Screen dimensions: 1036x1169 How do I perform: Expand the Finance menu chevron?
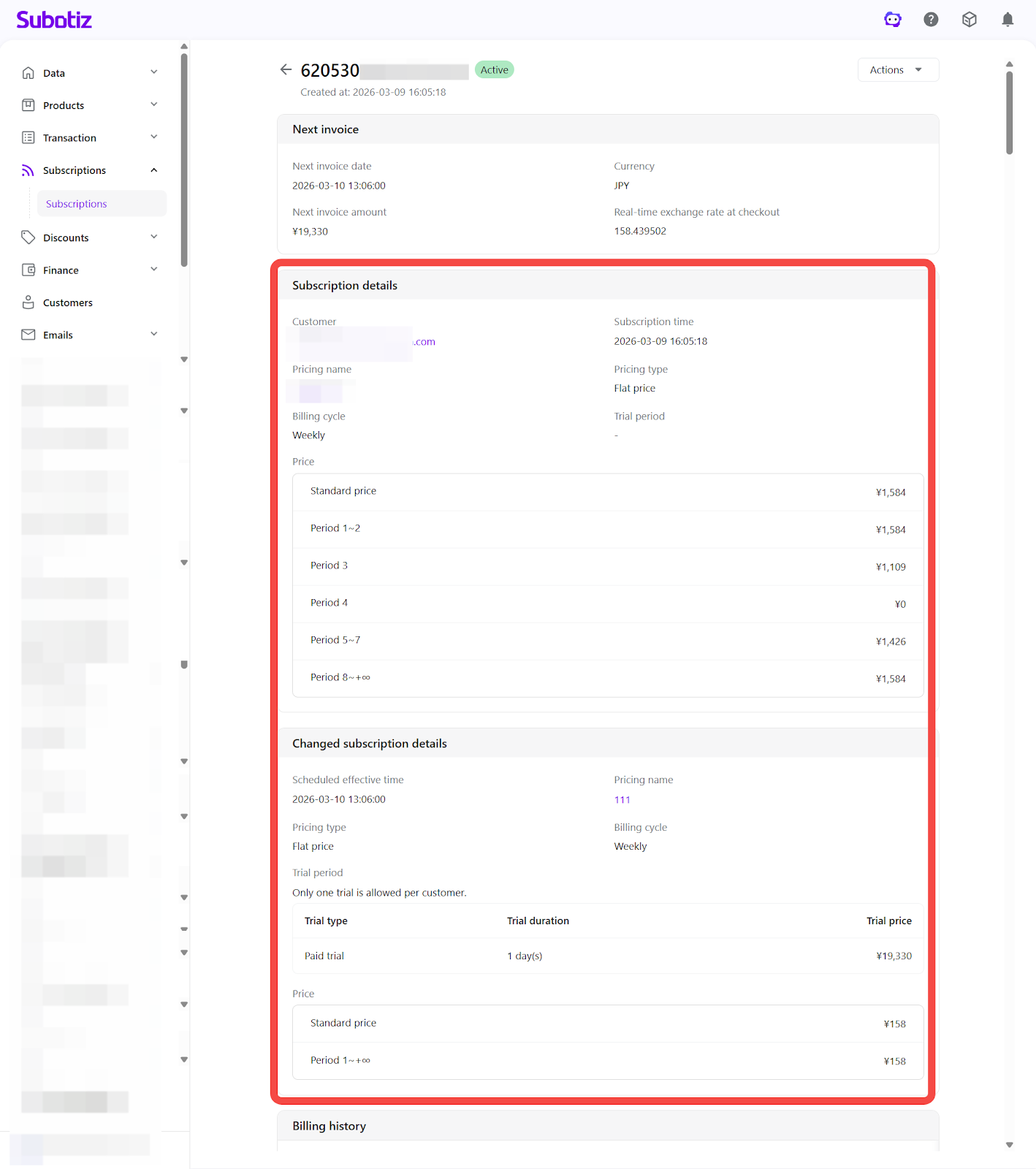click(154, 270)
